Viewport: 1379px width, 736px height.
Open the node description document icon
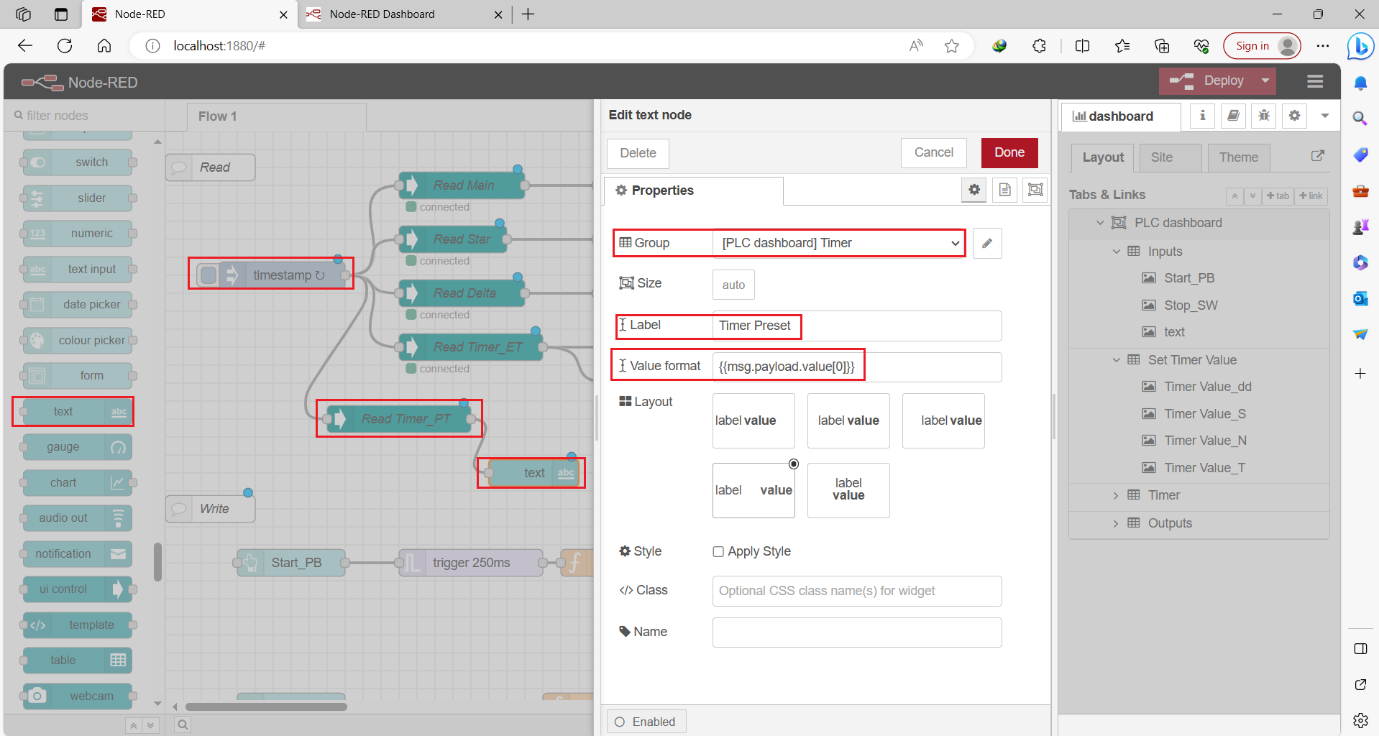coord(1004,189)
